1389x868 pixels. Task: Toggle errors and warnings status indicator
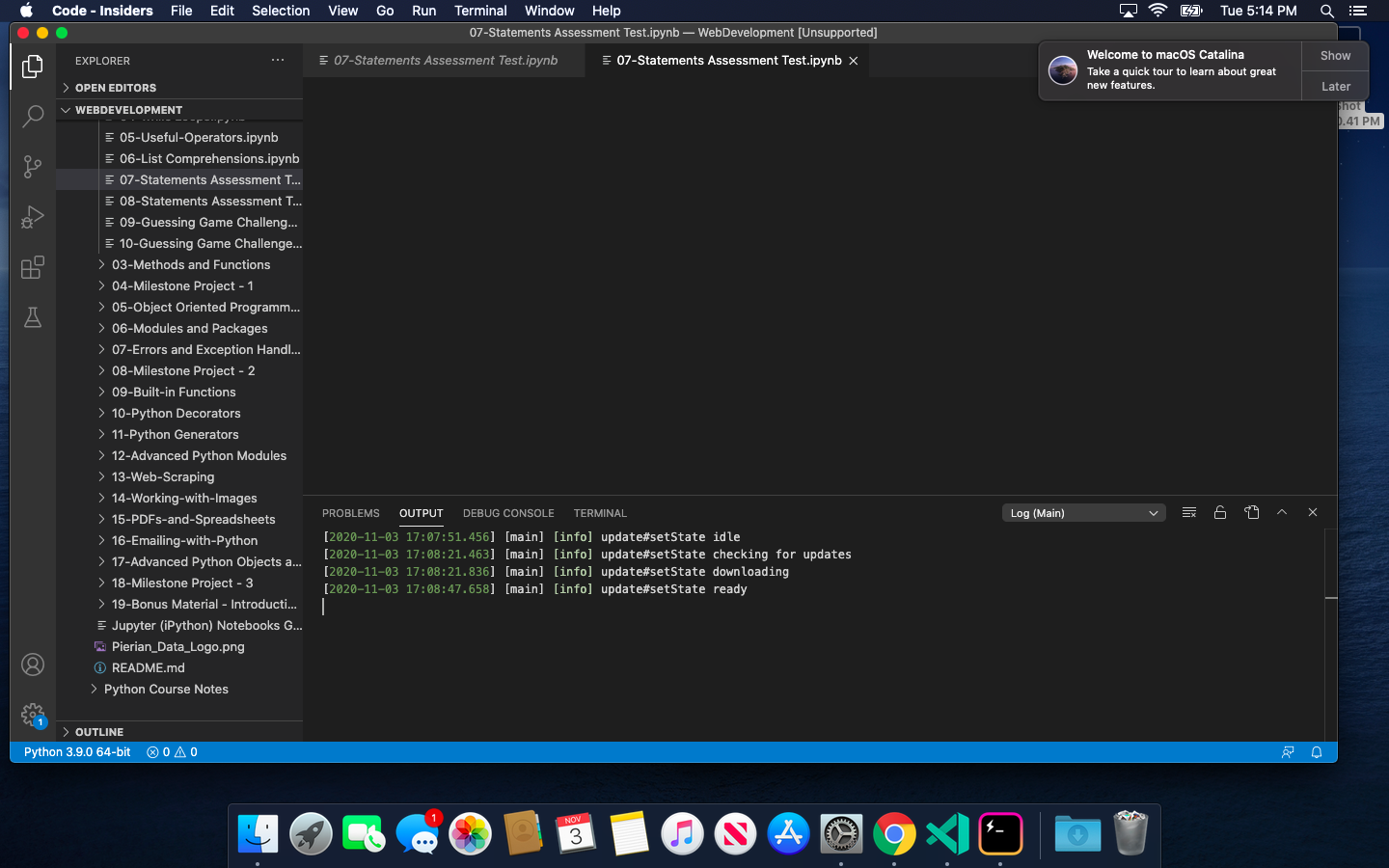[171, 752]
